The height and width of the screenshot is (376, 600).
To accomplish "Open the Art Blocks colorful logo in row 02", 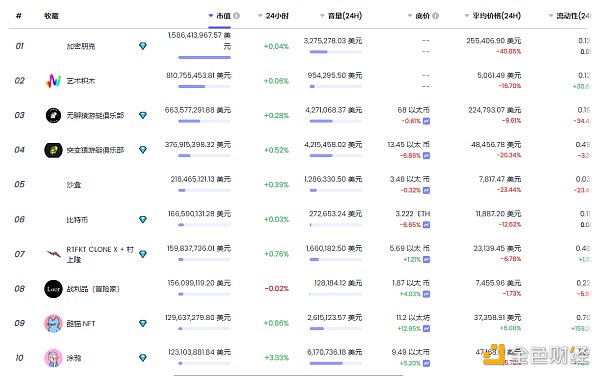I will (x=53, y=81).
